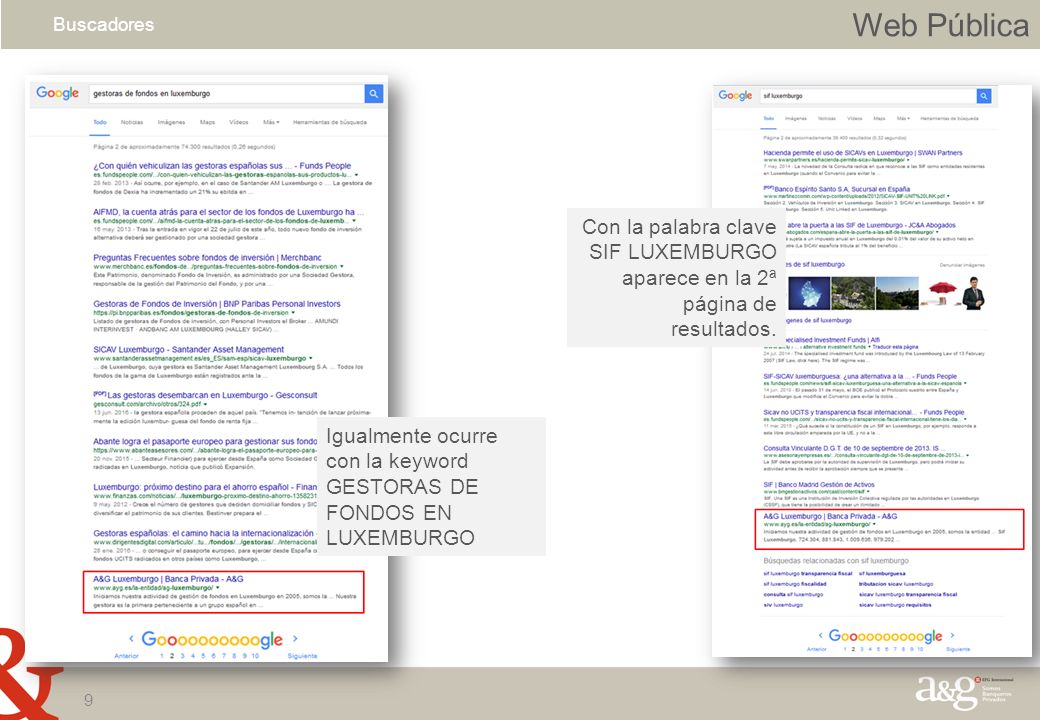Open 'Banco Espirito Santo S.A. Sucursal en España' result
Viewport: 1040px width, 720px height.
(842, 189)
